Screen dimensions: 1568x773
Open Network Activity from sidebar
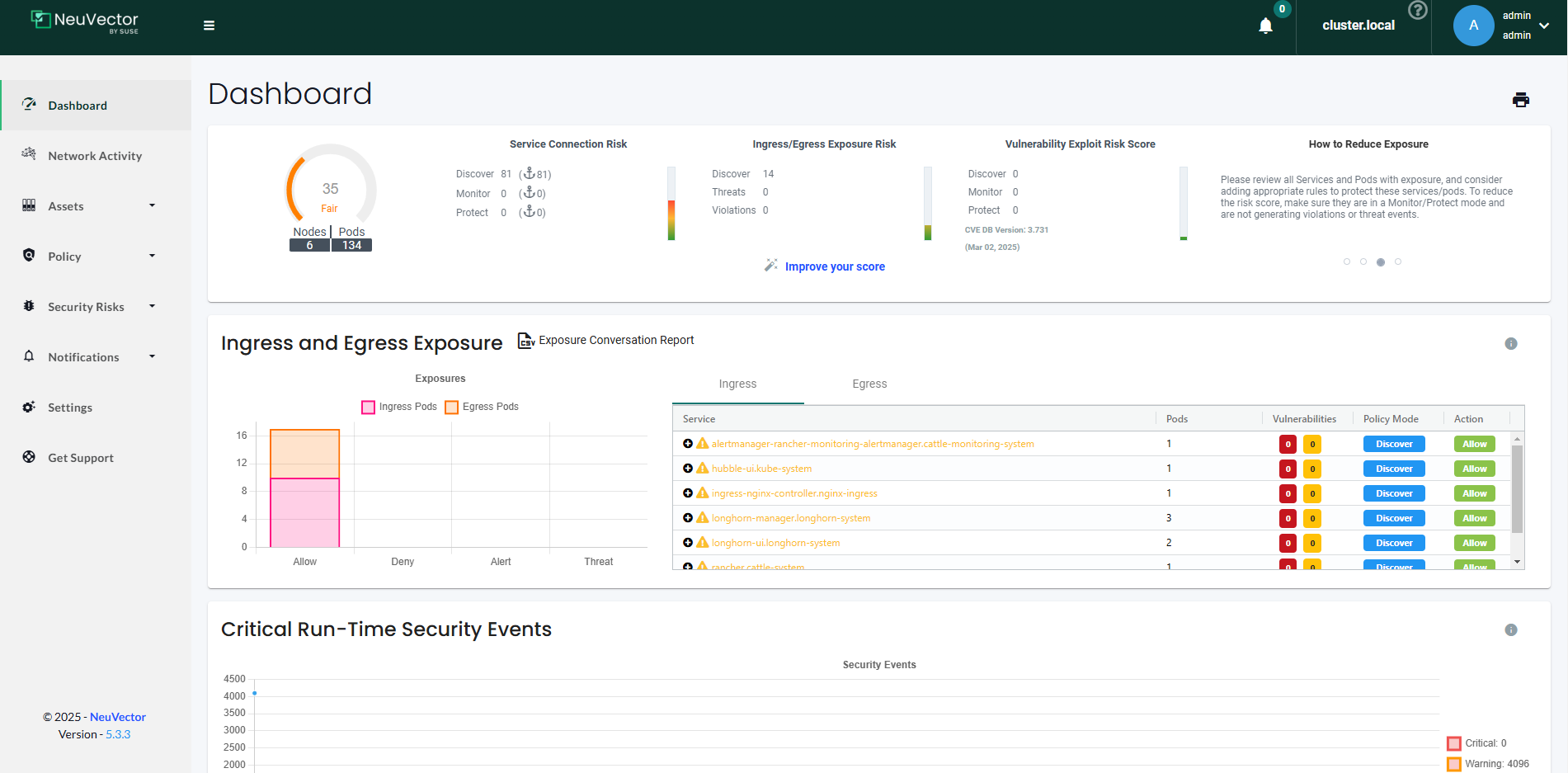pyautogui.click(x=95, y=156)
